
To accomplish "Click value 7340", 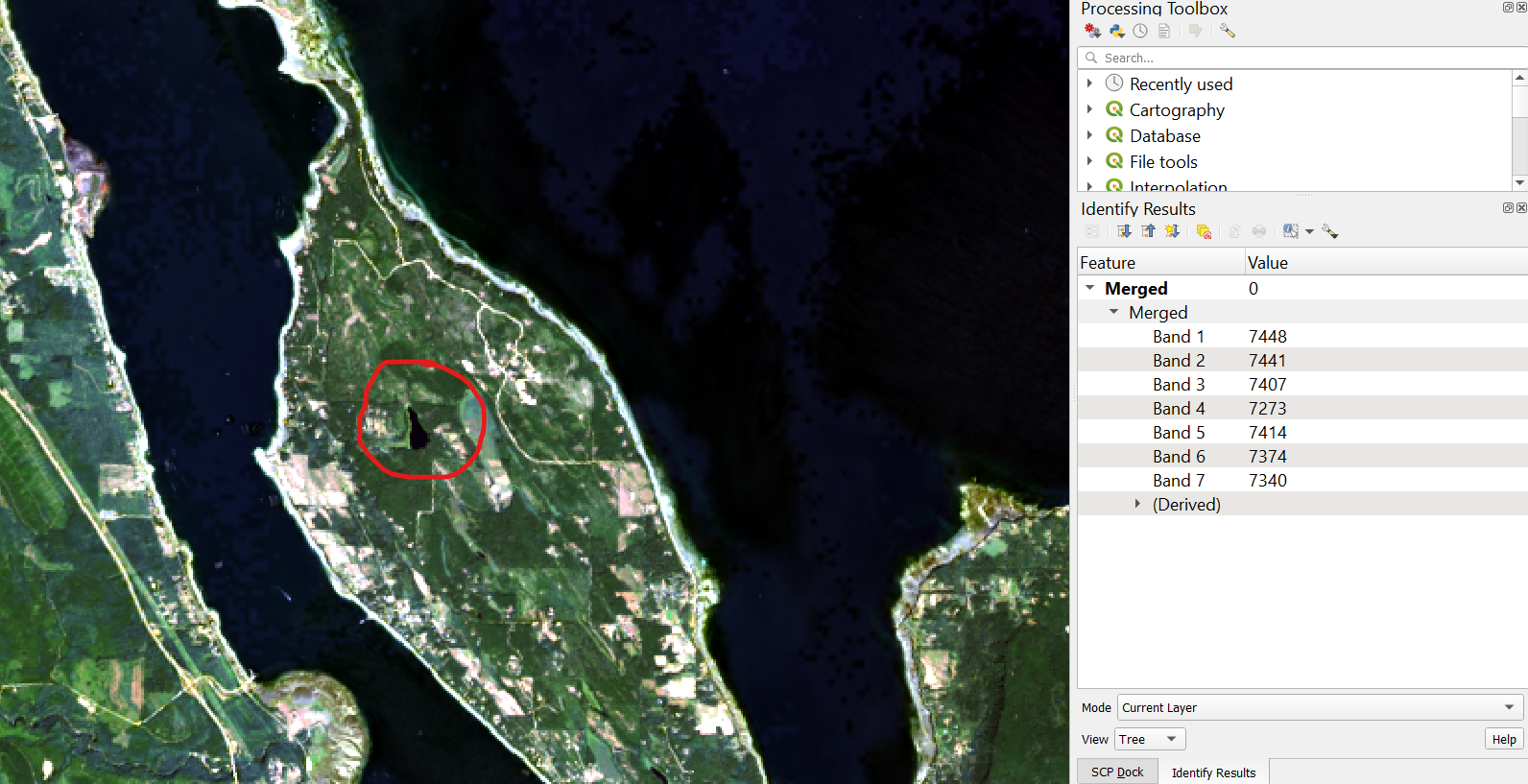I will point(1267,480).
